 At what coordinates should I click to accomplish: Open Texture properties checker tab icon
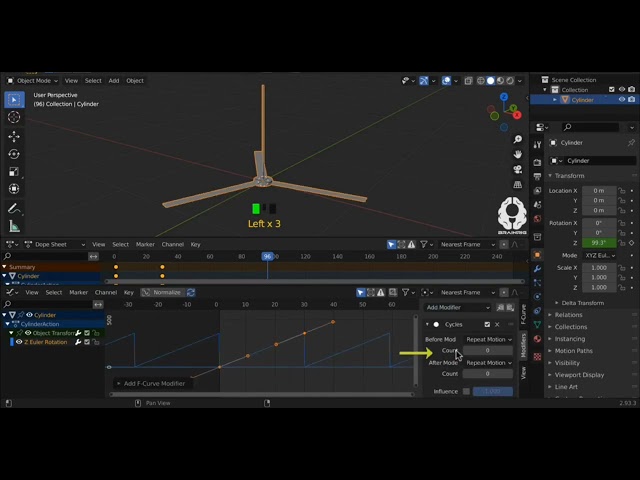point(537,356)
